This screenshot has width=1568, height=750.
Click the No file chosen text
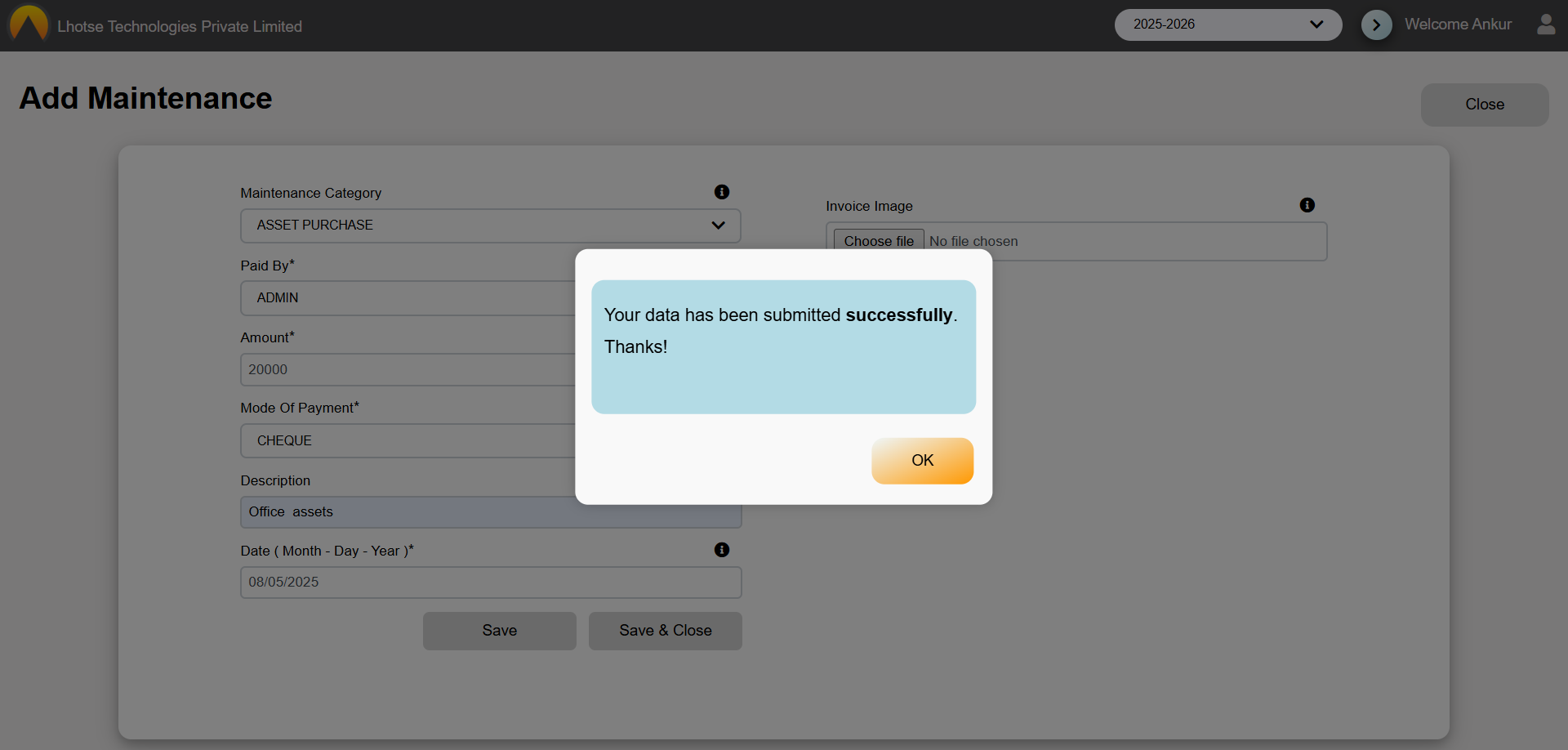tap(973, 241)
